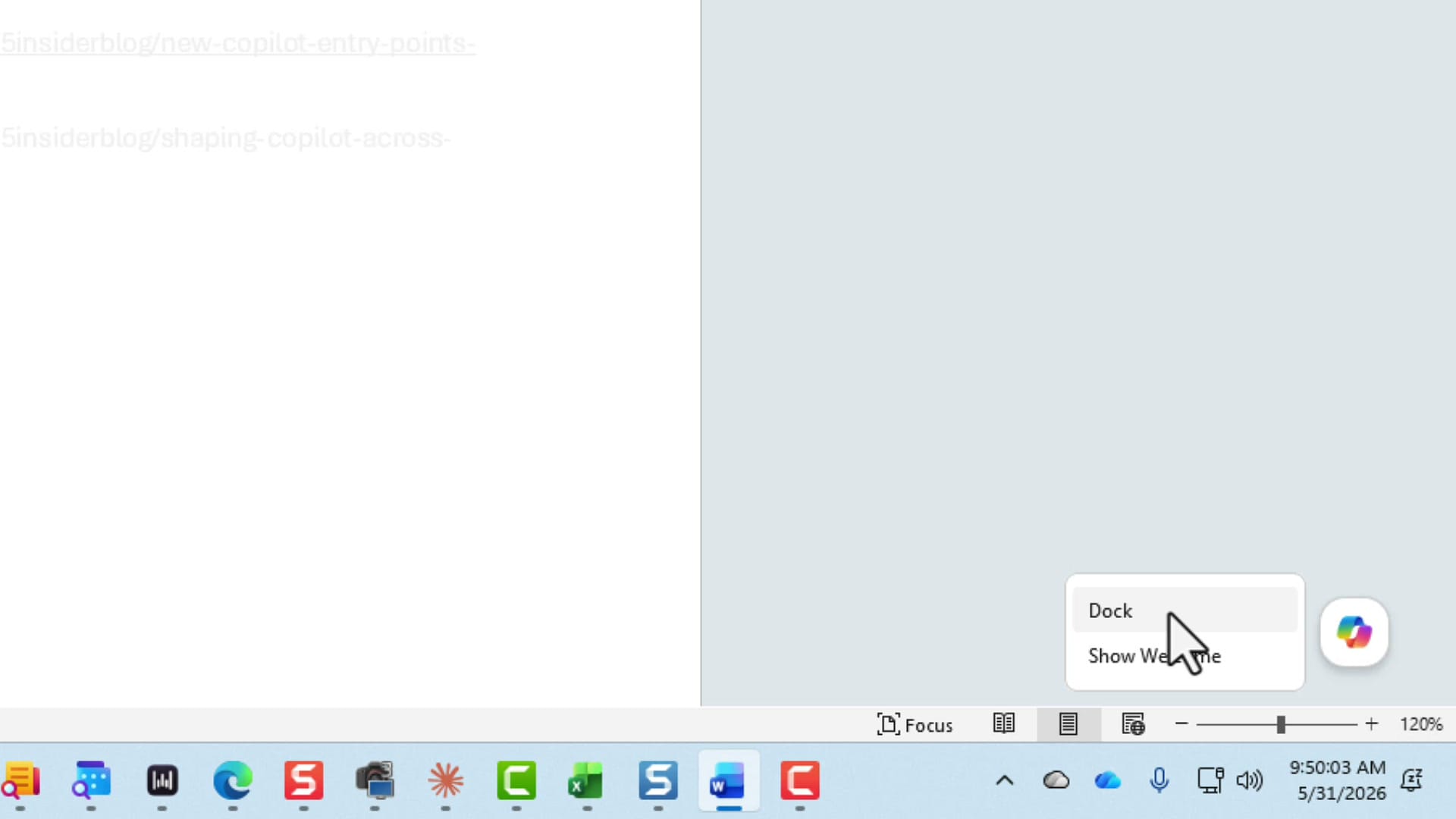The height and width of the screenshot is (819, 1456).
Task: Click the gray cloud tray icon
Action: (1056, 780)
